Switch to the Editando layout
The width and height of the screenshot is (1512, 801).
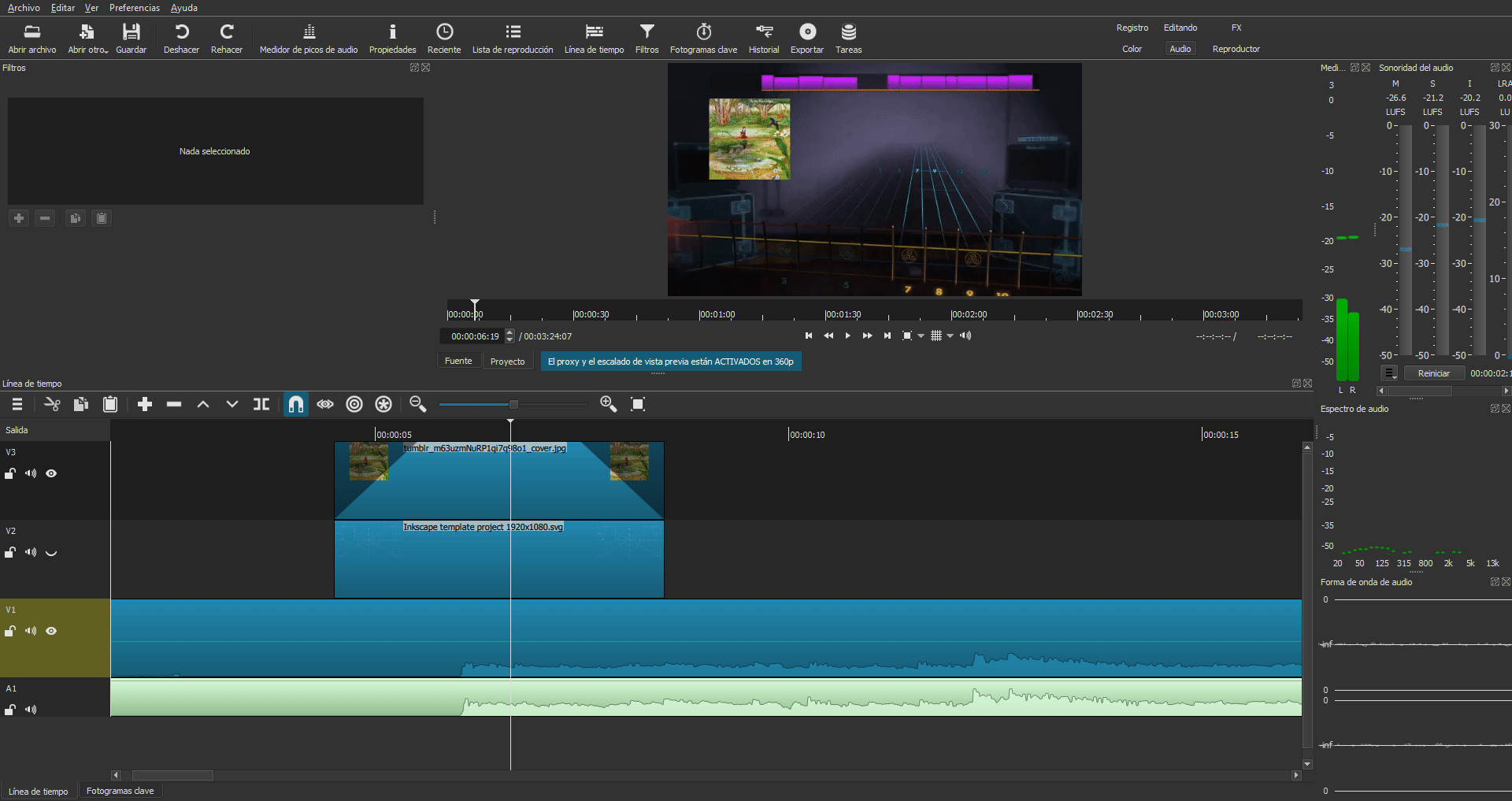coord(1180,28)
